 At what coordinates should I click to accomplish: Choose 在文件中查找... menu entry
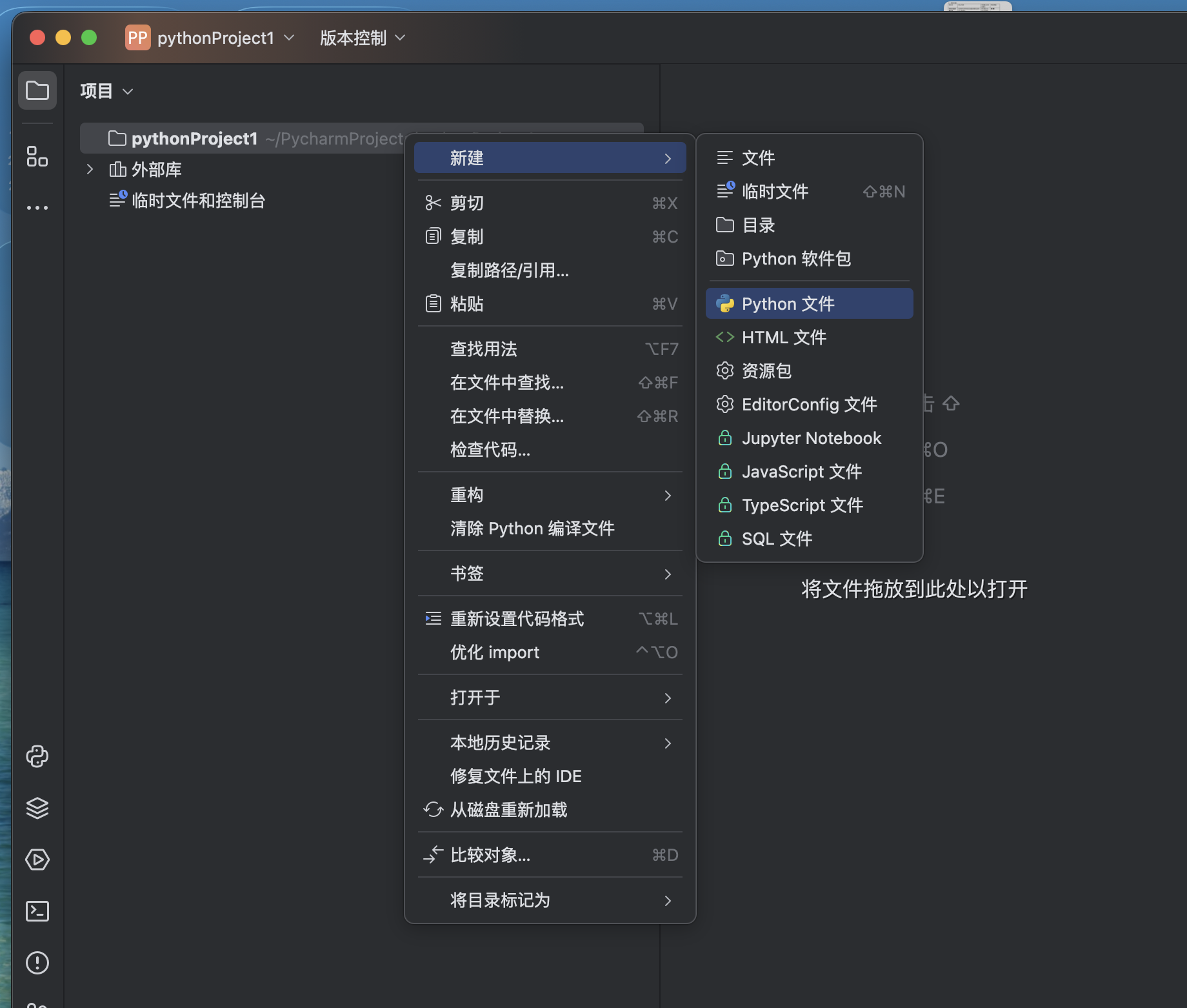[550, 383]
